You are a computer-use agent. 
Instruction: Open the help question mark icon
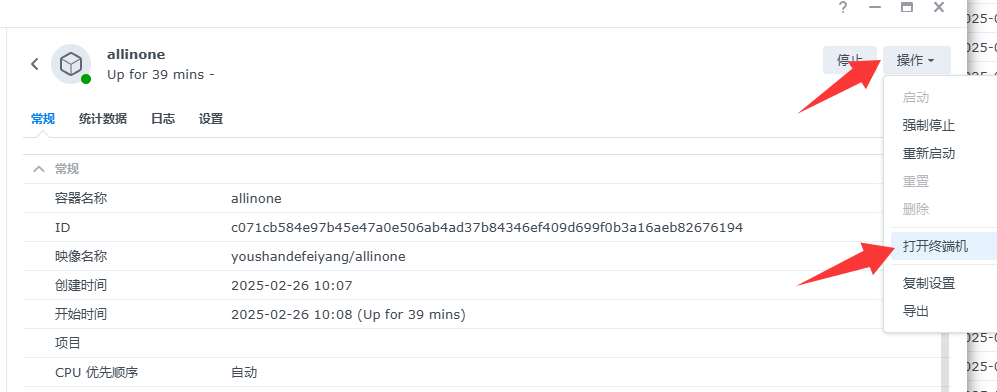click(842, 8)
